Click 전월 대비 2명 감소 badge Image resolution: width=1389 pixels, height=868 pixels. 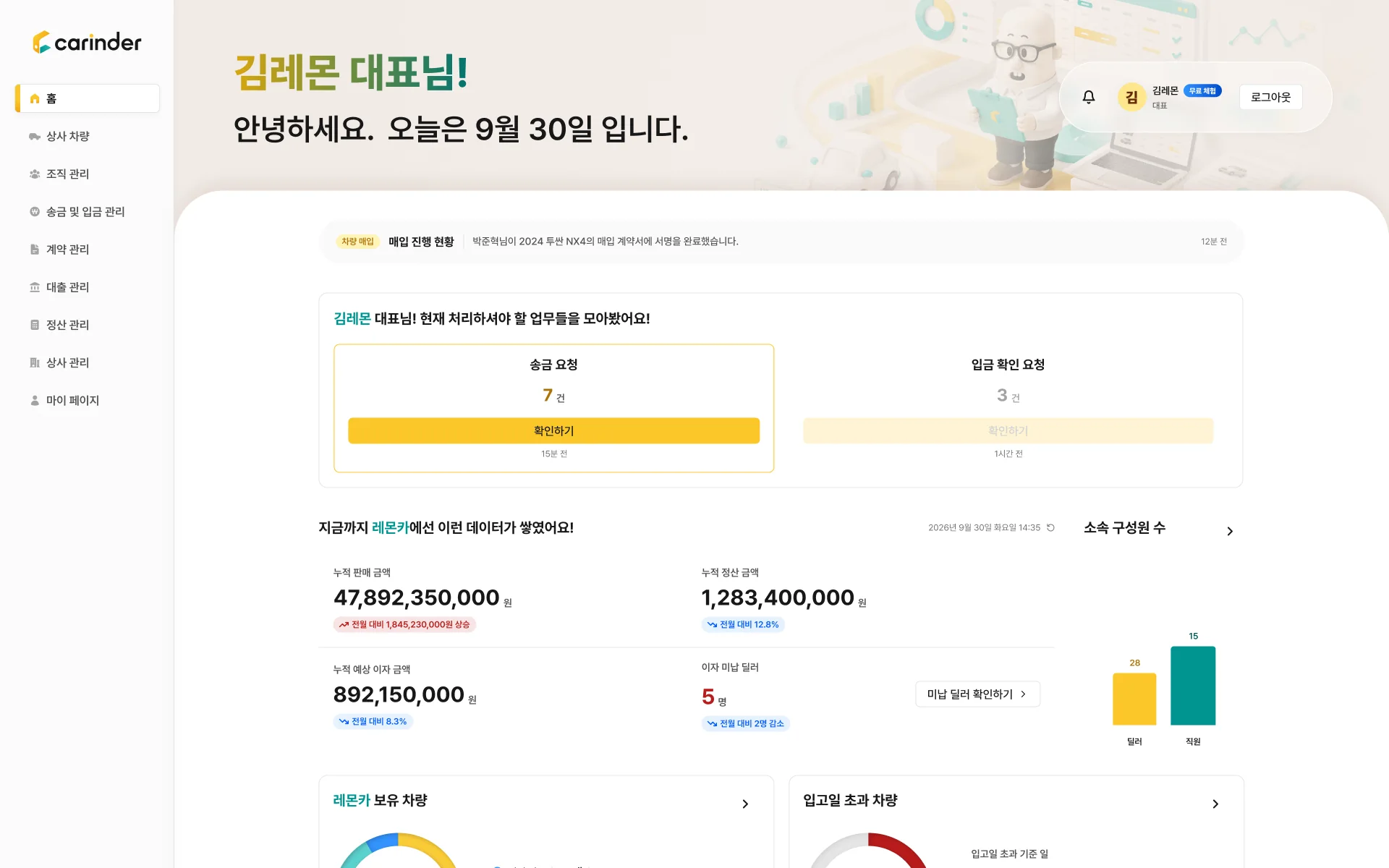tap(745, 723)
